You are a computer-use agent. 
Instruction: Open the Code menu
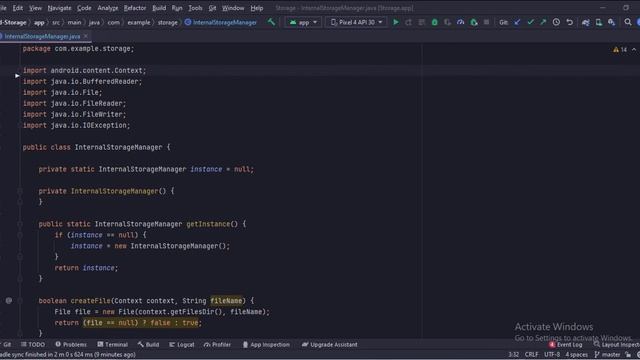click(x=84, y=8)
